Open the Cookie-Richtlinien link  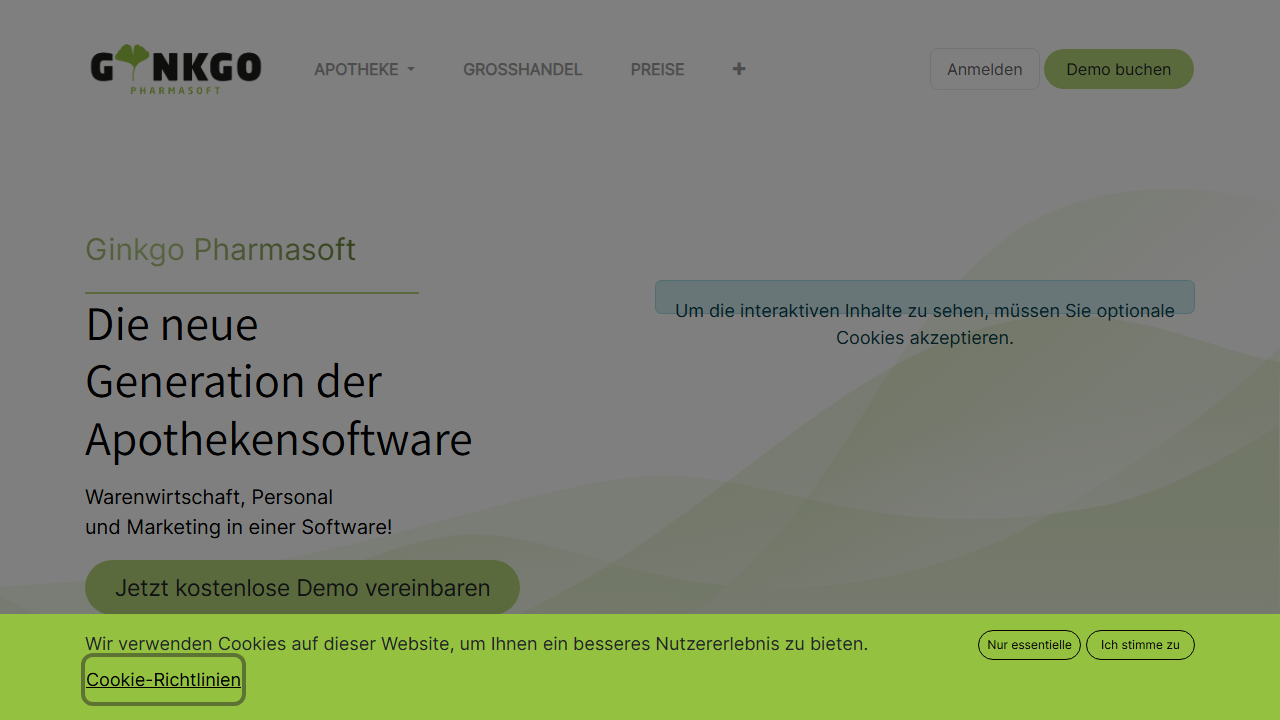click(163, 680)
